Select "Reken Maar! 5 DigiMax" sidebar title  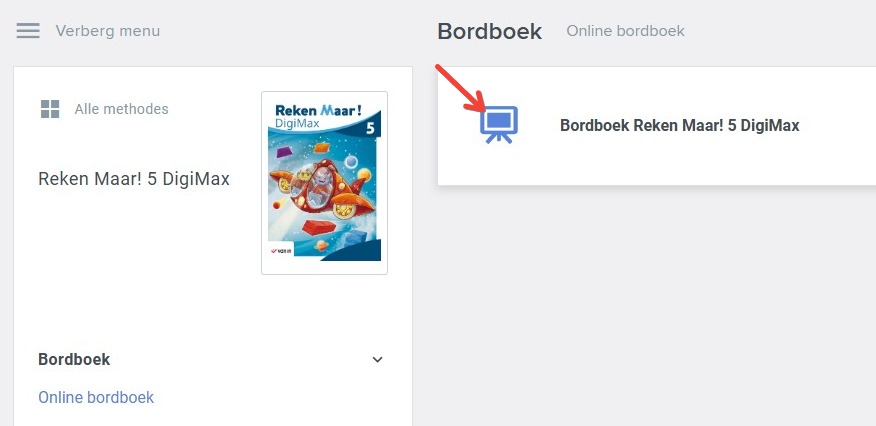(x=134, y=179)
